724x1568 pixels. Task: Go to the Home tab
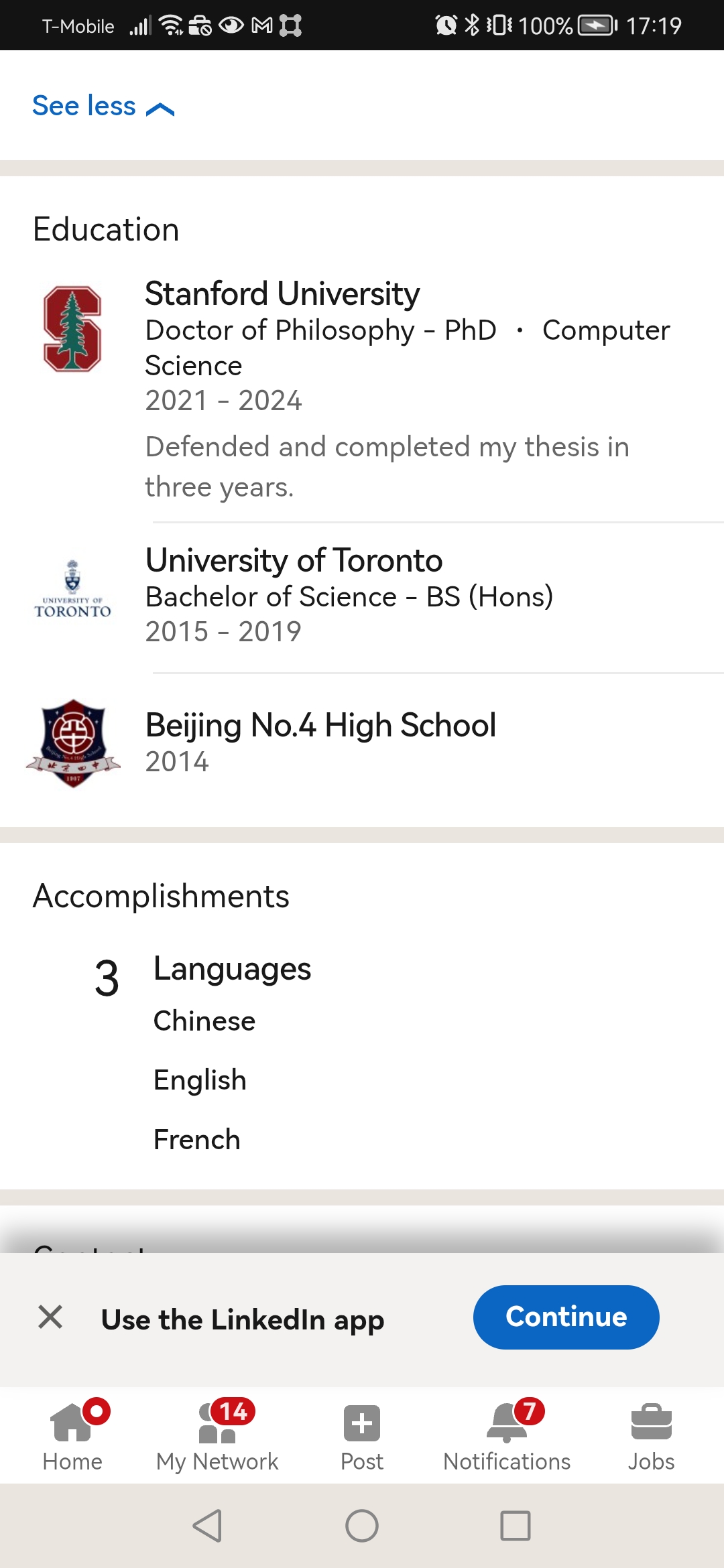72,1435
